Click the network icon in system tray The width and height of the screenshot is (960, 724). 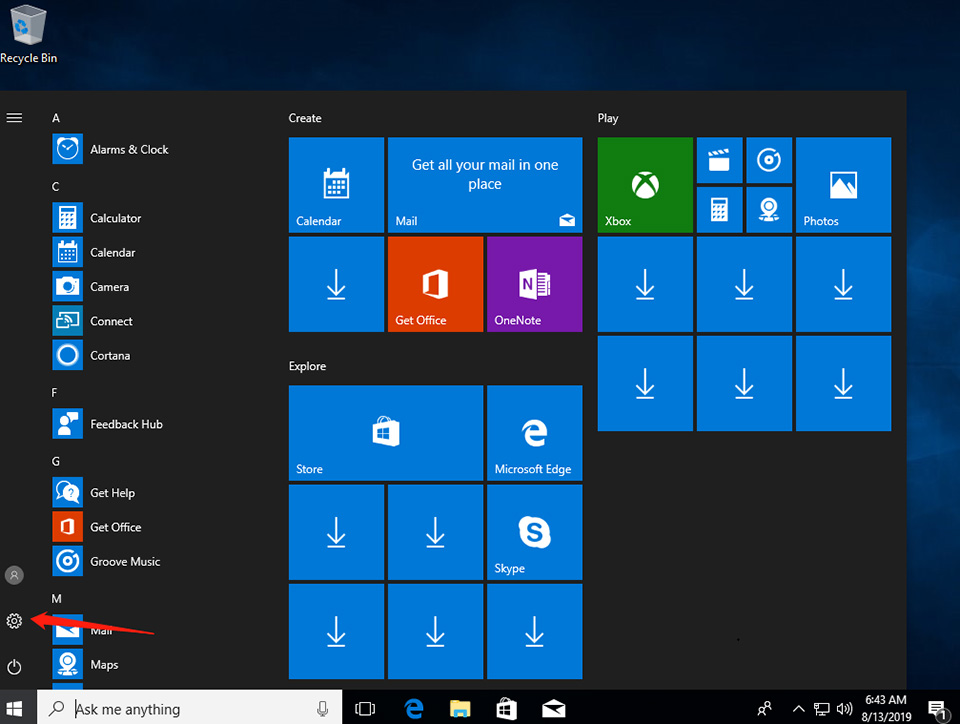pos(821,709)
